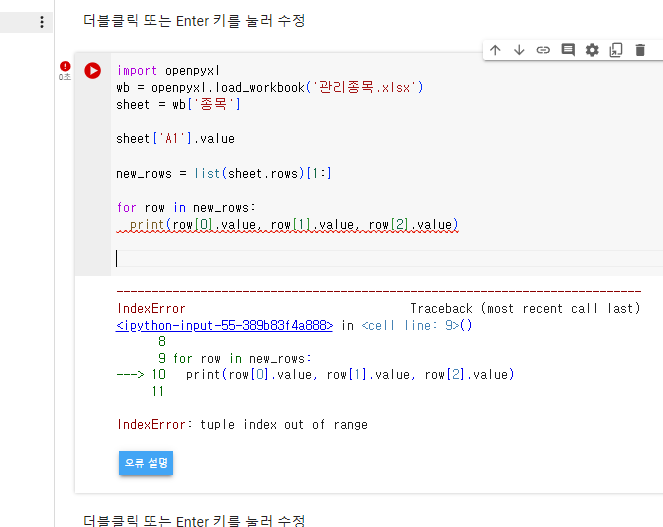This screenshot has height=527, width=663.
Task: Move cell down with arrow icon
Action: (x=519, y=50)
